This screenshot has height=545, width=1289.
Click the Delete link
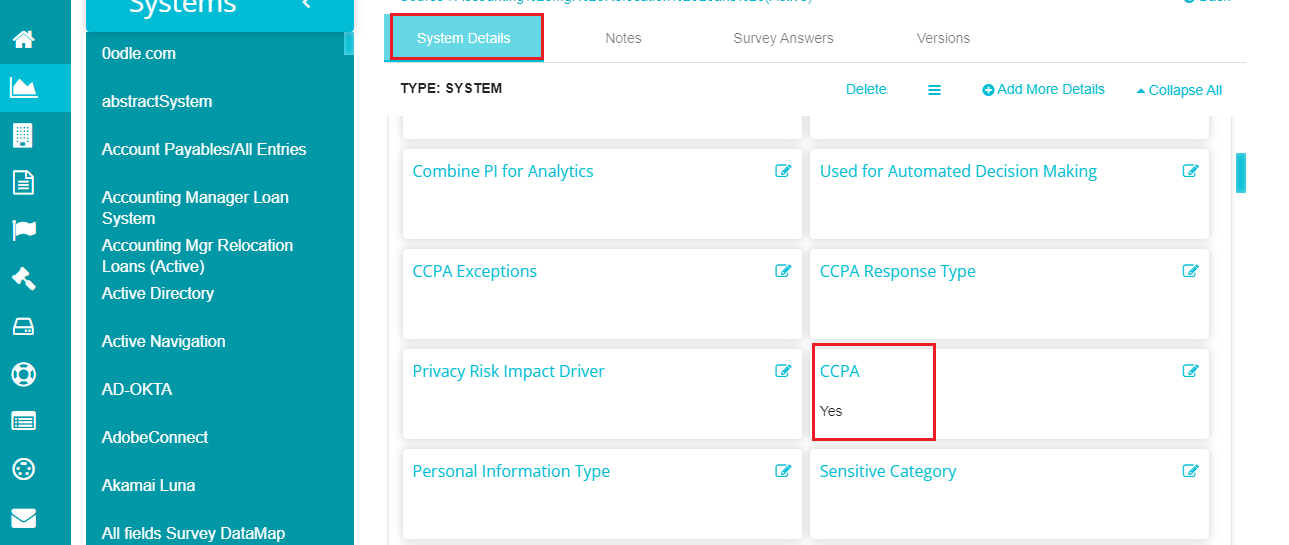[866, 89]
